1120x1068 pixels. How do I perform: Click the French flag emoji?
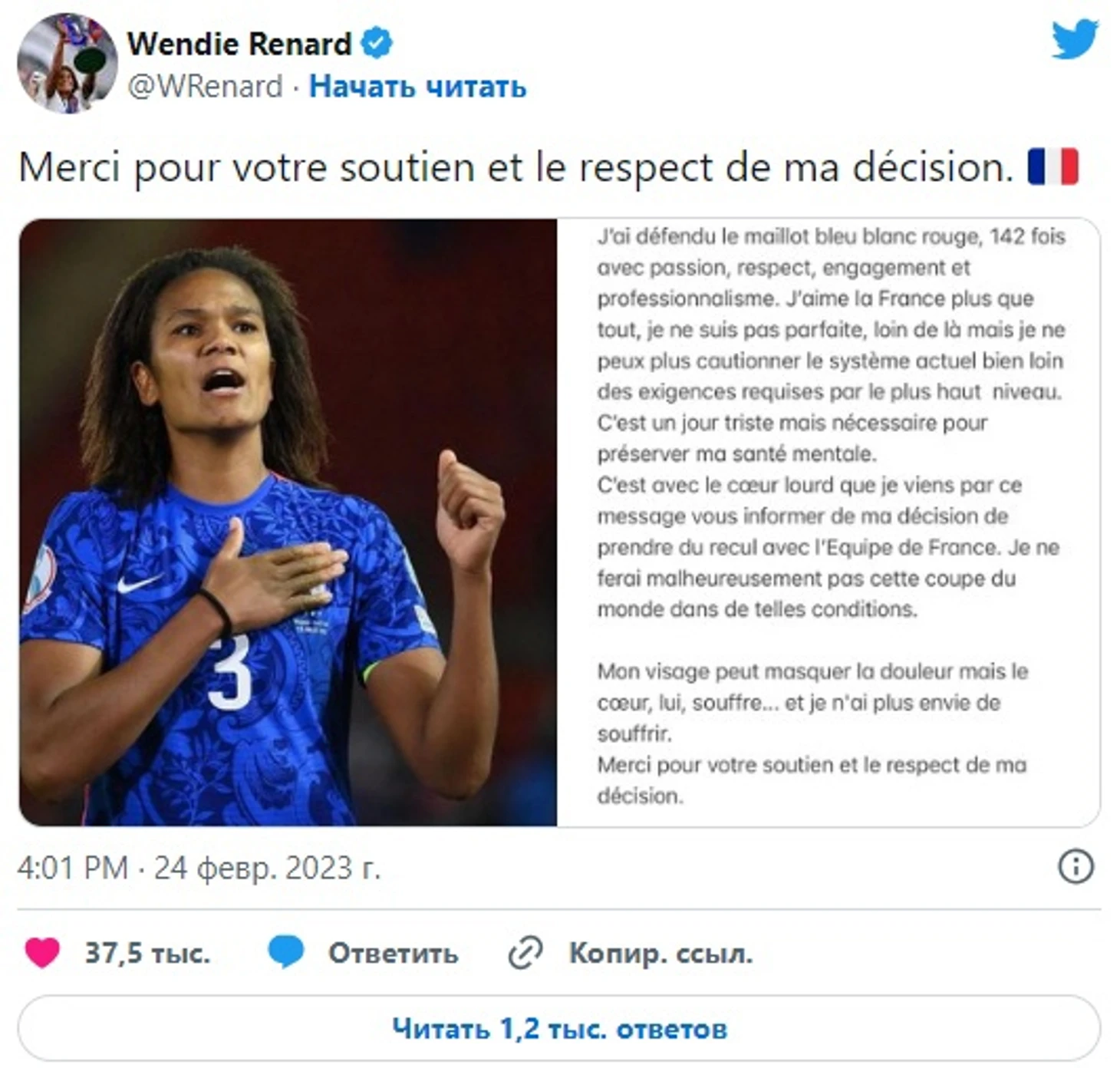(x=1052, y=166)
